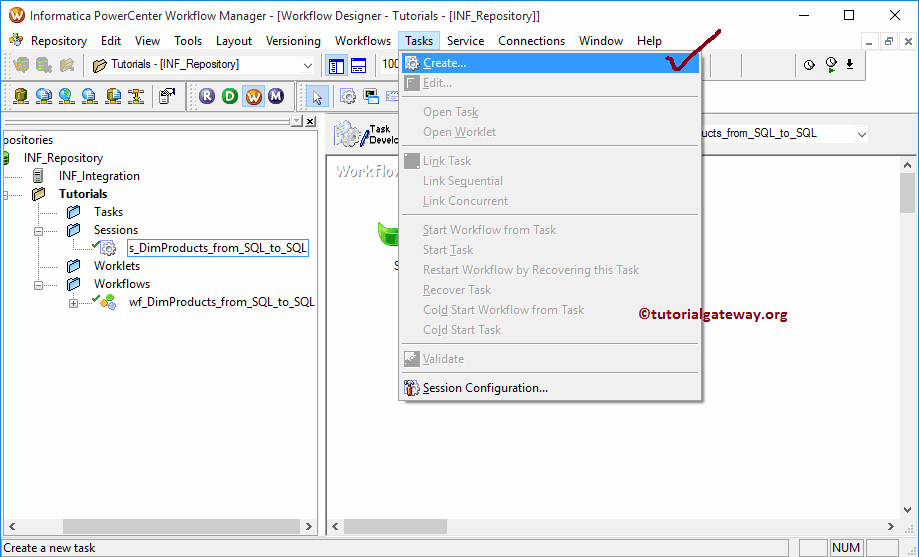
Task: Click the Repository Manager 'R' icon
Action: pyautogui.click(x=207, y=96)
